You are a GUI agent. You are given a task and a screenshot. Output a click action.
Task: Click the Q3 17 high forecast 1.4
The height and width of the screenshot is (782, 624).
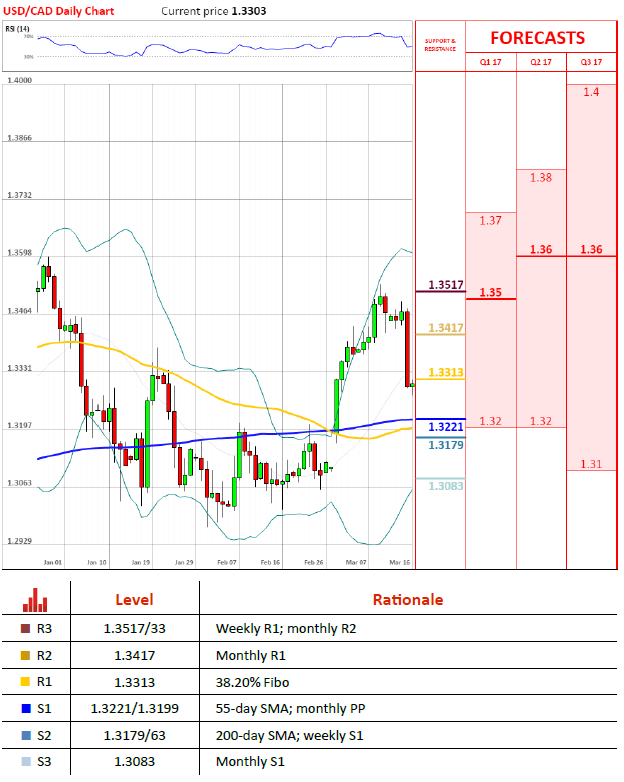591,92
